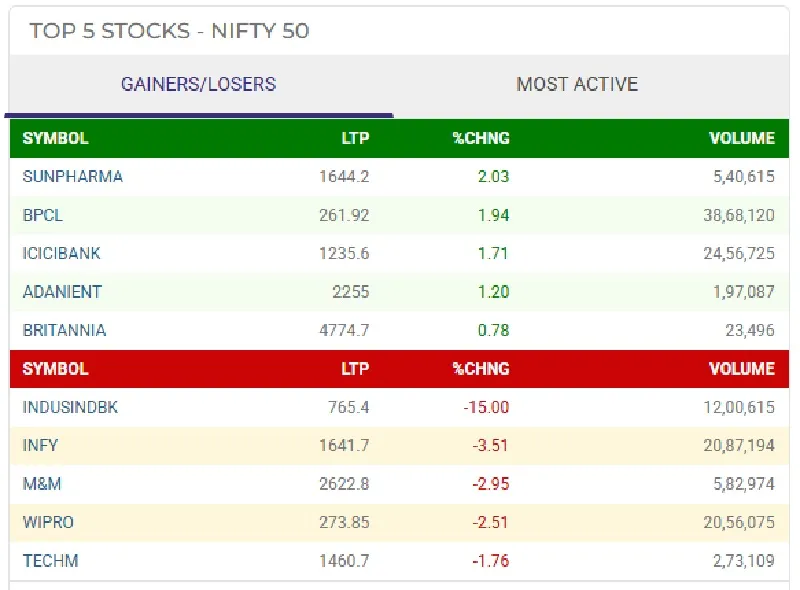Select WIPRO change value -2.51
Viewport: 800px width, 590px height.
pos(490,522)
